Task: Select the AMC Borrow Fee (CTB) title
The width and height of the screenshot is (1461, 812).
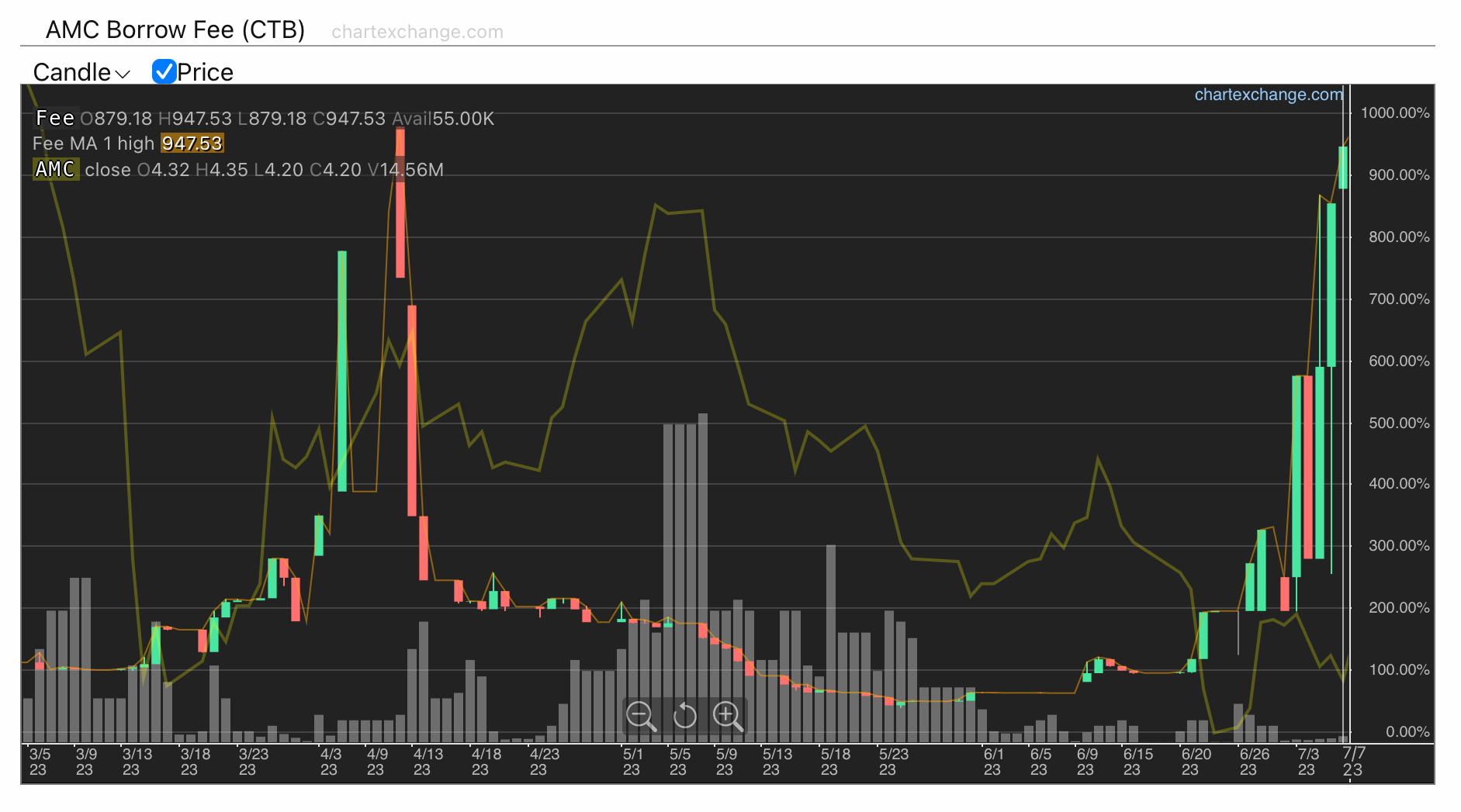Action: click(175, 29)
